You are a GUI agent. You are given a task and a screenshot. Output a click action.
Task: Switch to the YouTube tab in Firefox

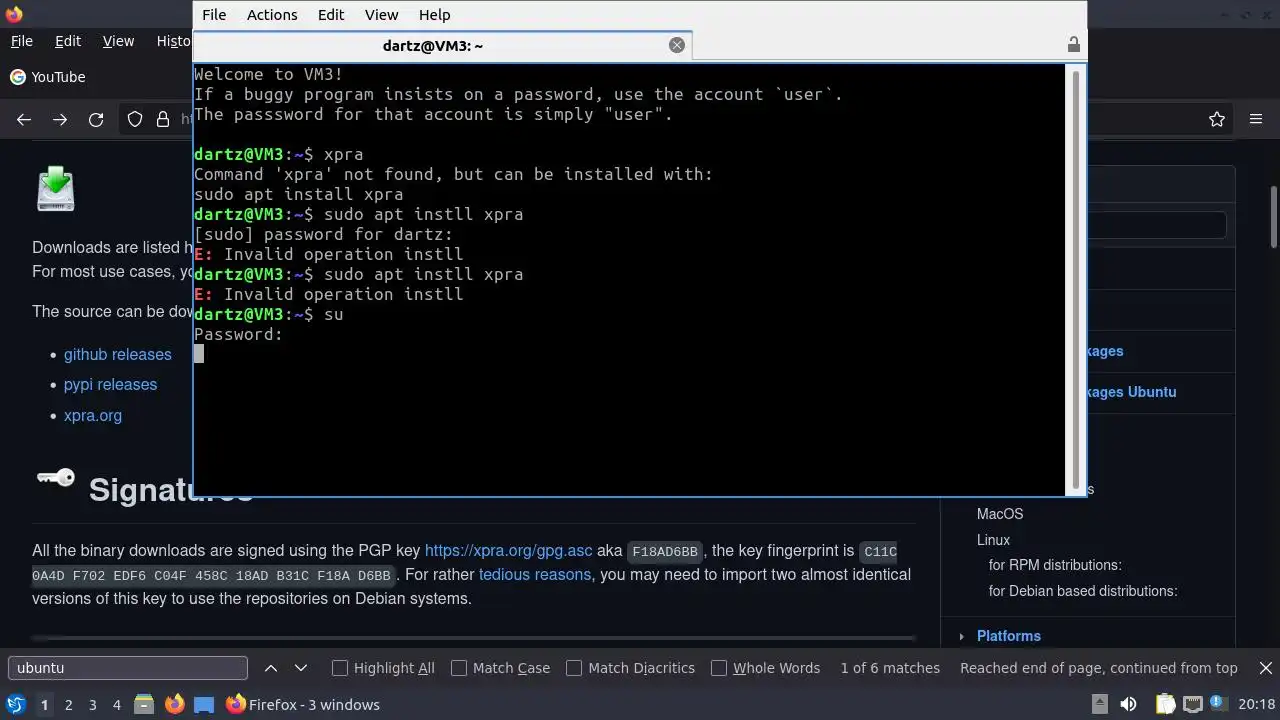pyautogui.click(x=48, y=77)
